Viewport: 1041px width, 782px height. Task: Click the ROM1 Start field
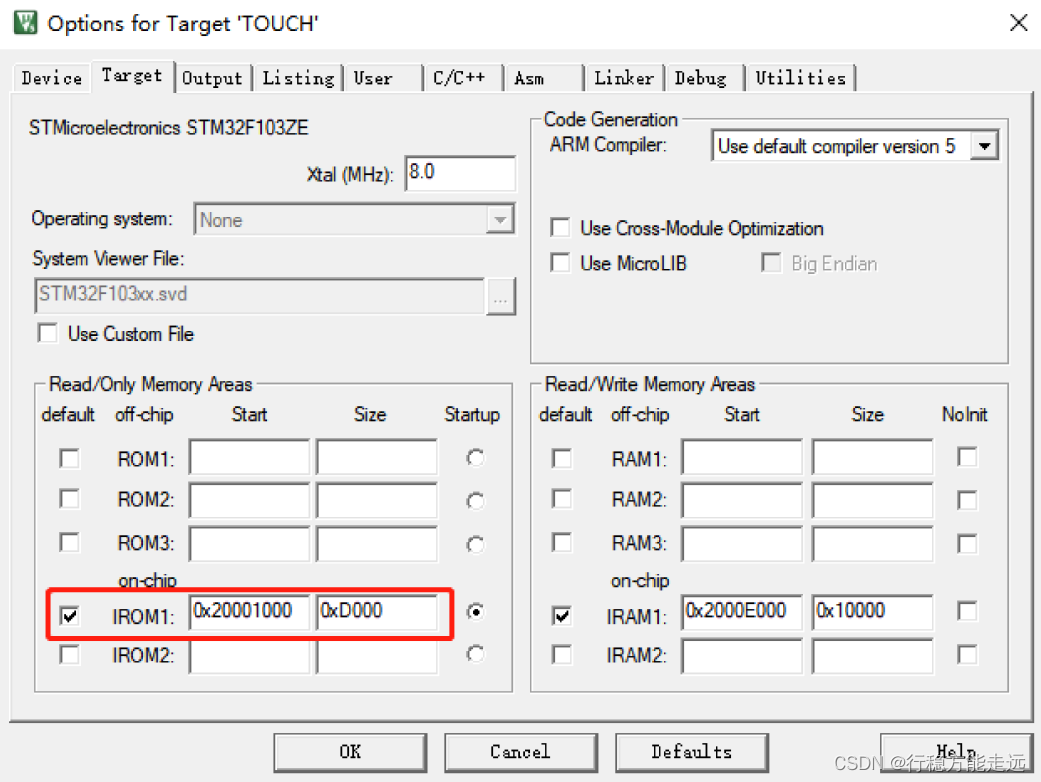click(x=249, y=457)
